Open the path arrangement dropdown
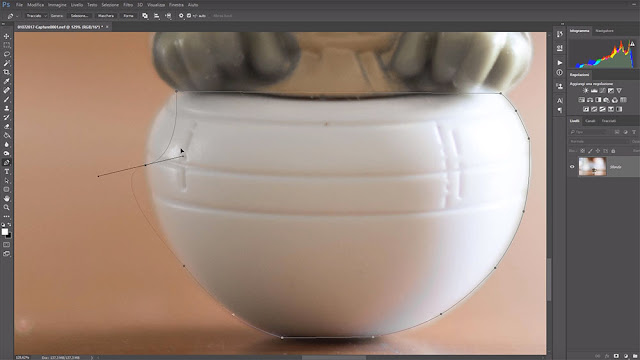 (x=168, y=16)
